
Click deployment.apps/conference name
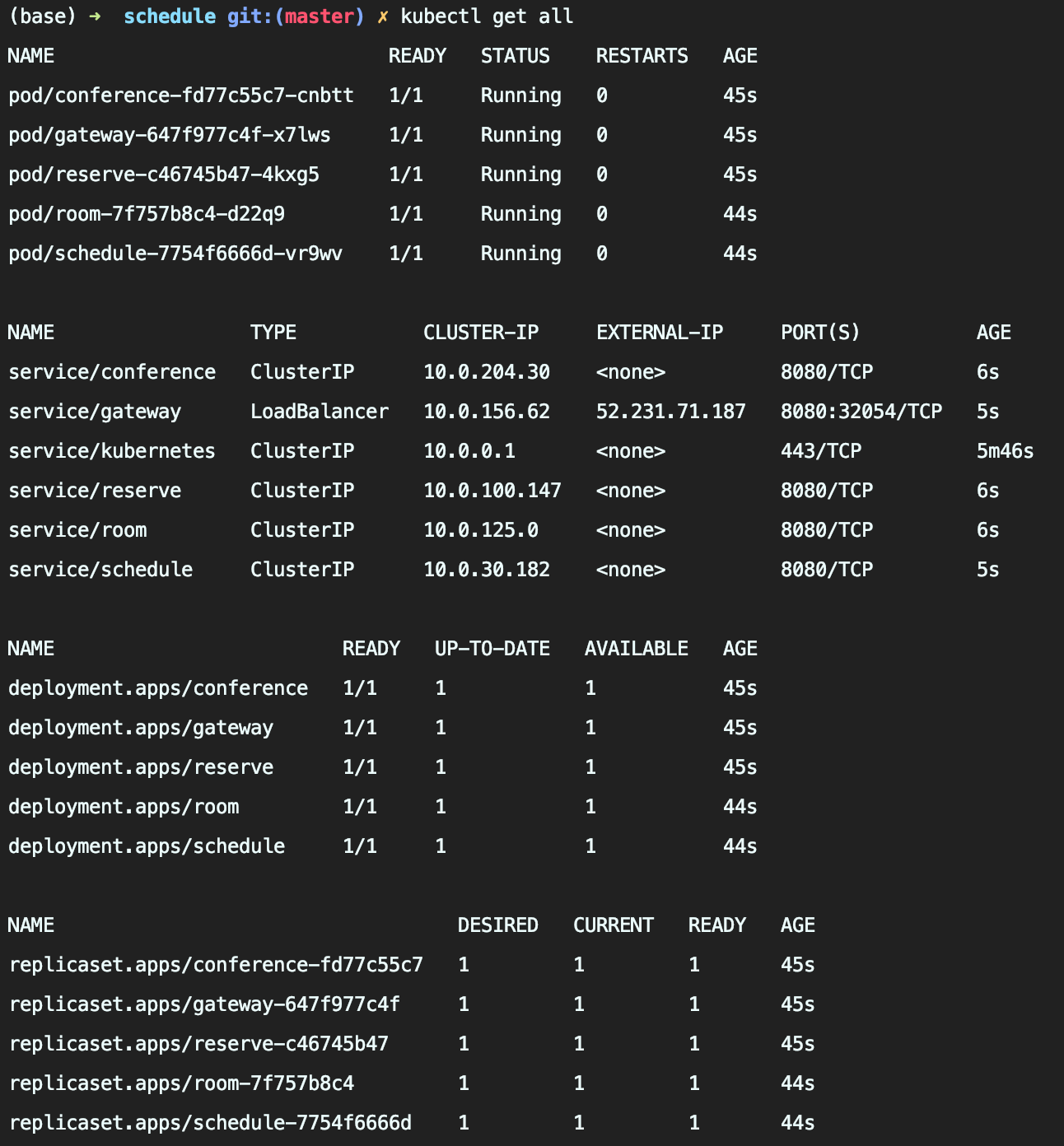pos(158,688)
